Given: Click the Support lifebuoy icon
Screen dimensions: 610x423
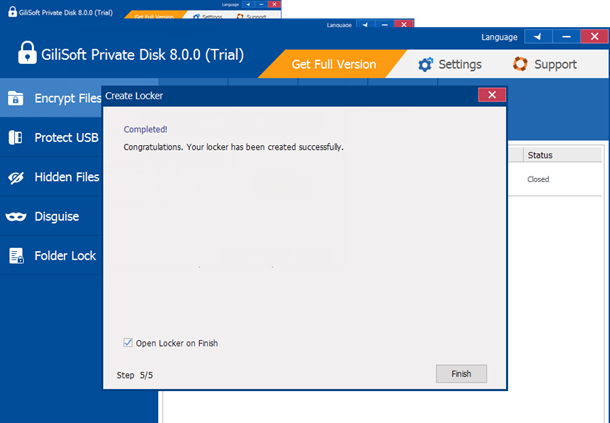Looking at the screenshot, I should [520, 64].
